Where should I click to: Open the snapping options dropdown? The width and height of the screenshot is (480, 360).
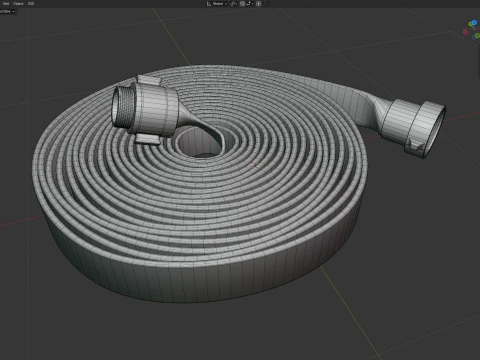click(x=250, y=4)
